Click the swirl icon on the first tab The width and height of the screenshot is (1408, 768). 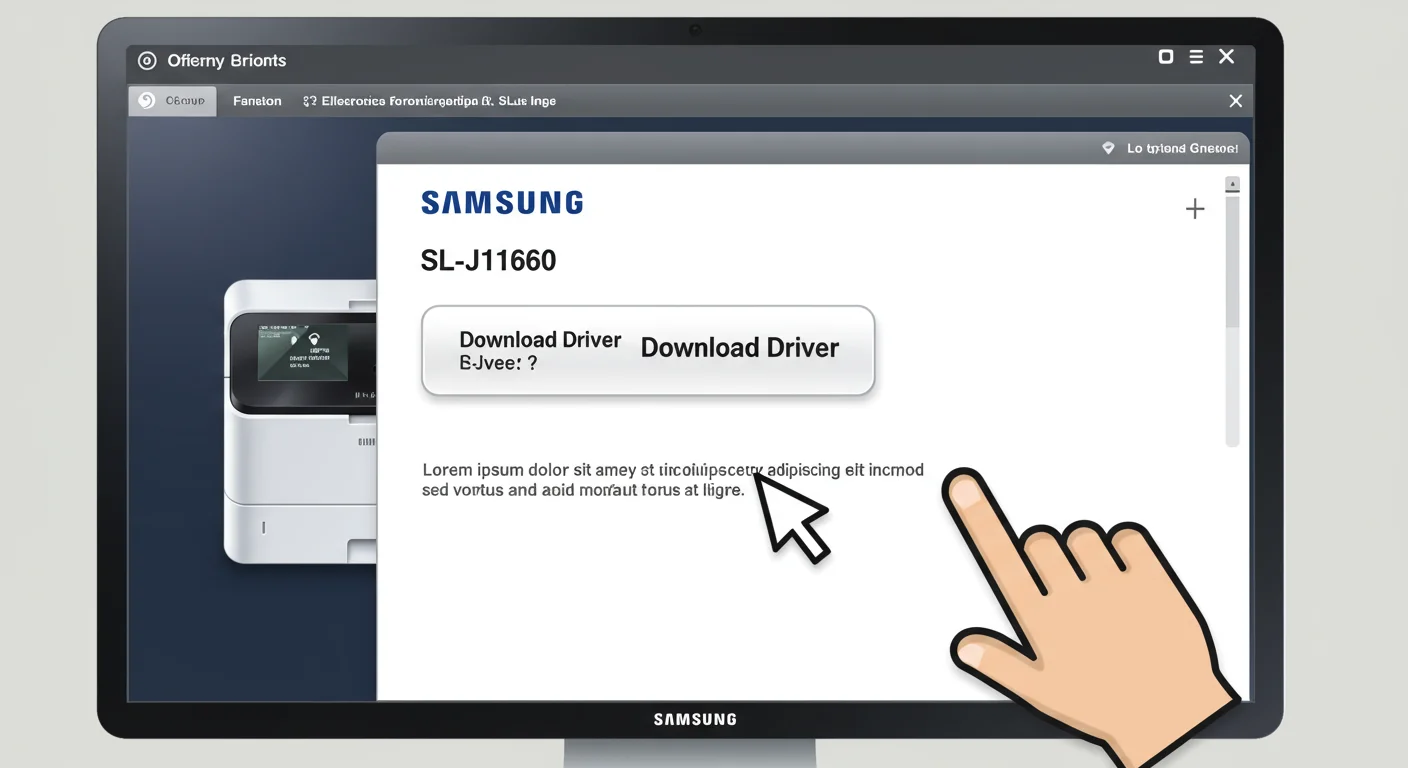click(x=147, y=101)
